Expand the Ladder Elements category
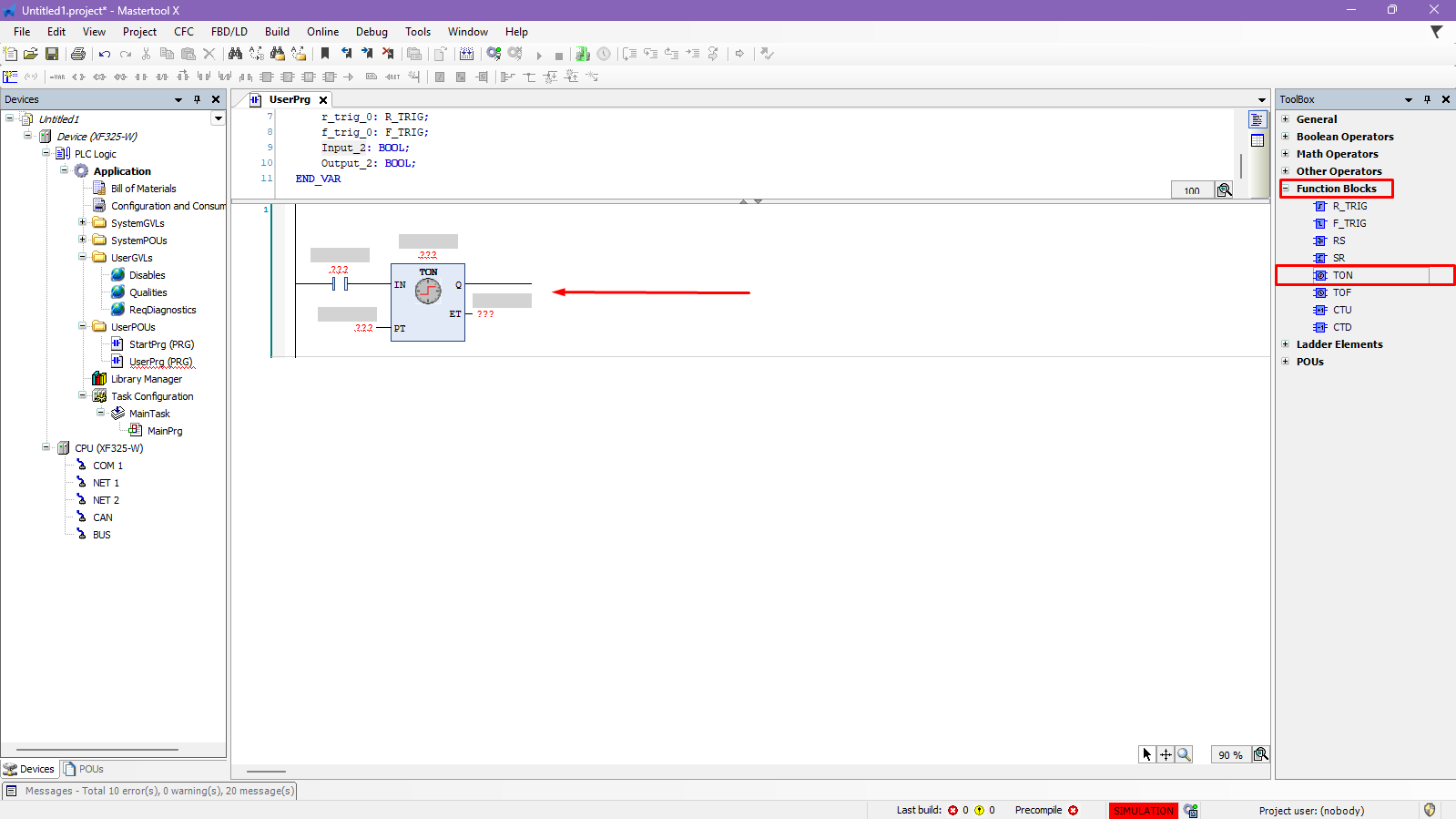Viewport: 1456px width, 819px height. [1286, 344]
